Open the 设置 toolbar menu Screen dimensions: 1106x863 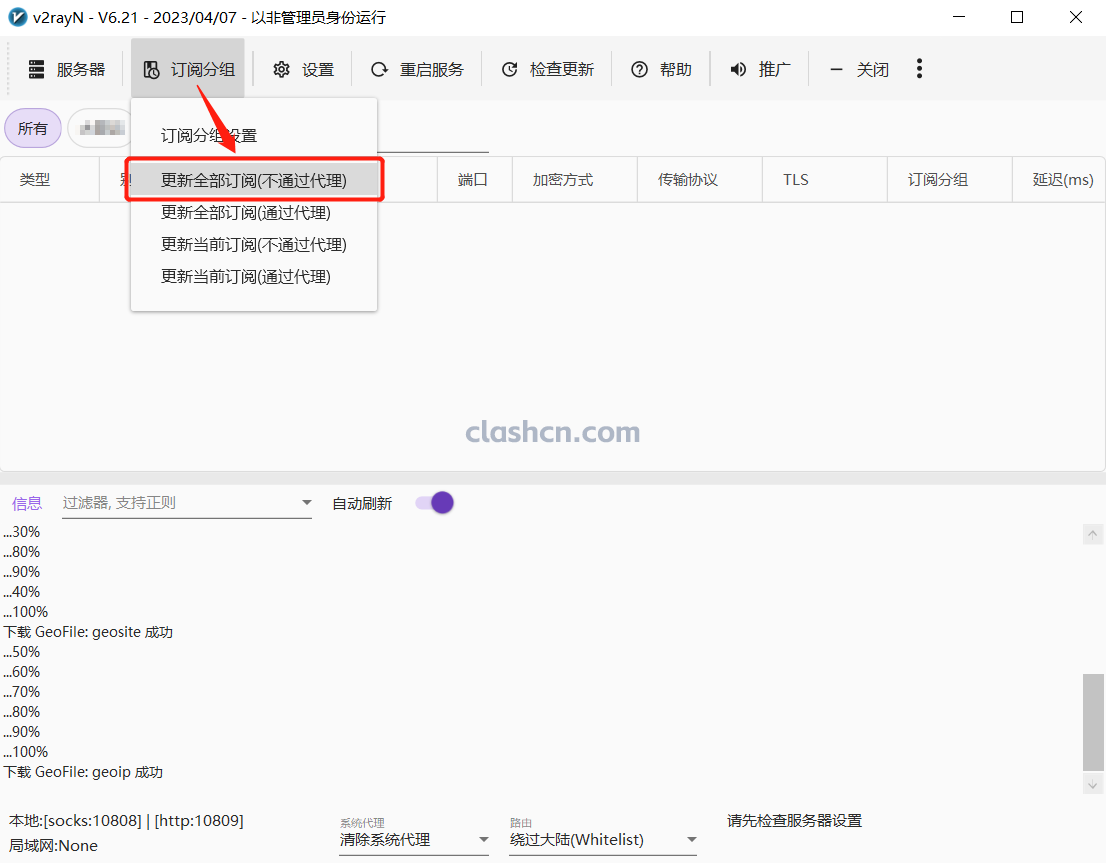303,69
